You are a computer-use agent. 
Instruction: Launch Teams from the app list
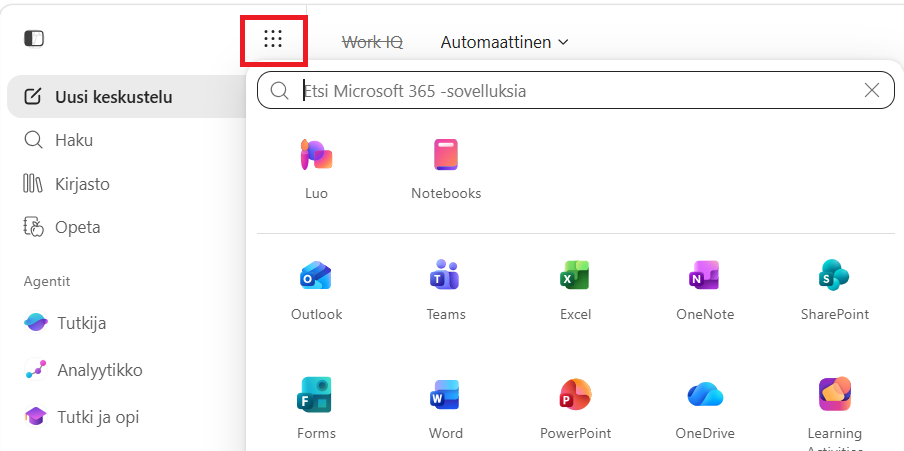tap(446, 275)
